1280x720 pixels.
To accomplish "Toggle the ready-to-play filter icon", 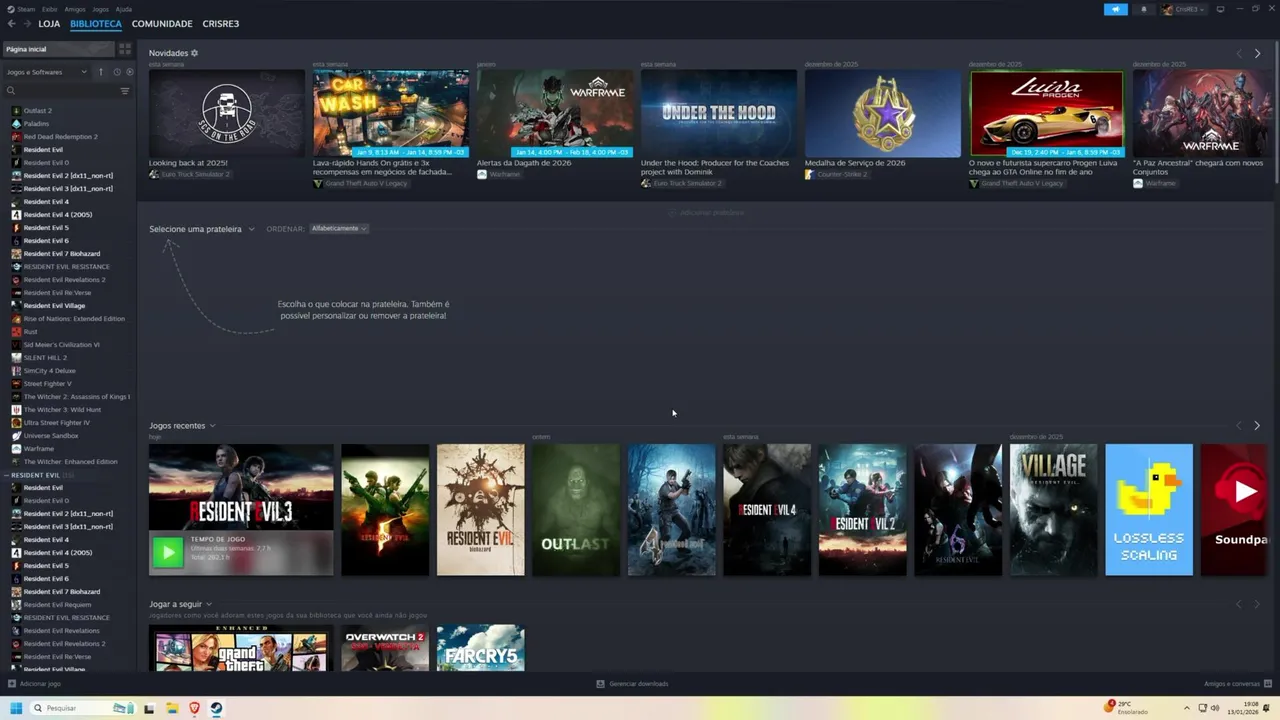I will click(x=129, y=72).
